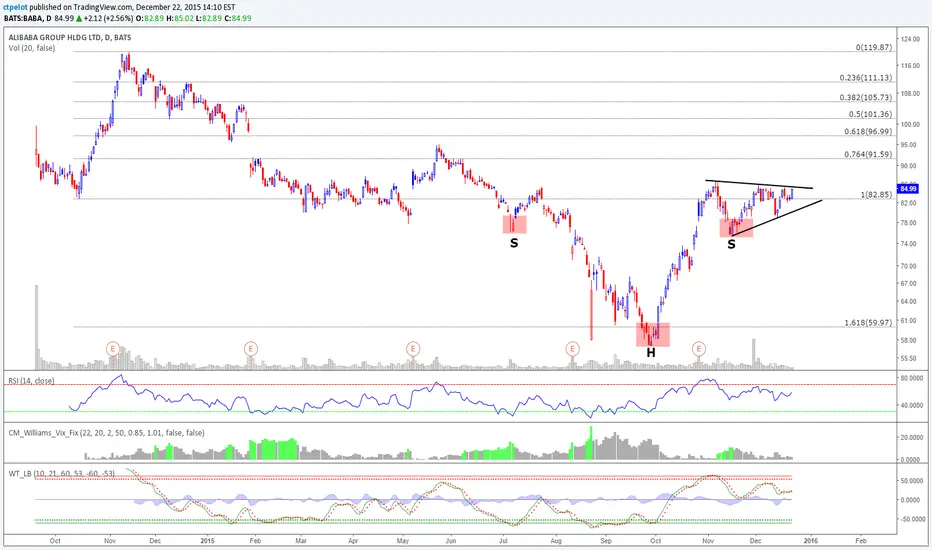
Task: Click the 70.00 price axis label
Action: click(909, 266)
